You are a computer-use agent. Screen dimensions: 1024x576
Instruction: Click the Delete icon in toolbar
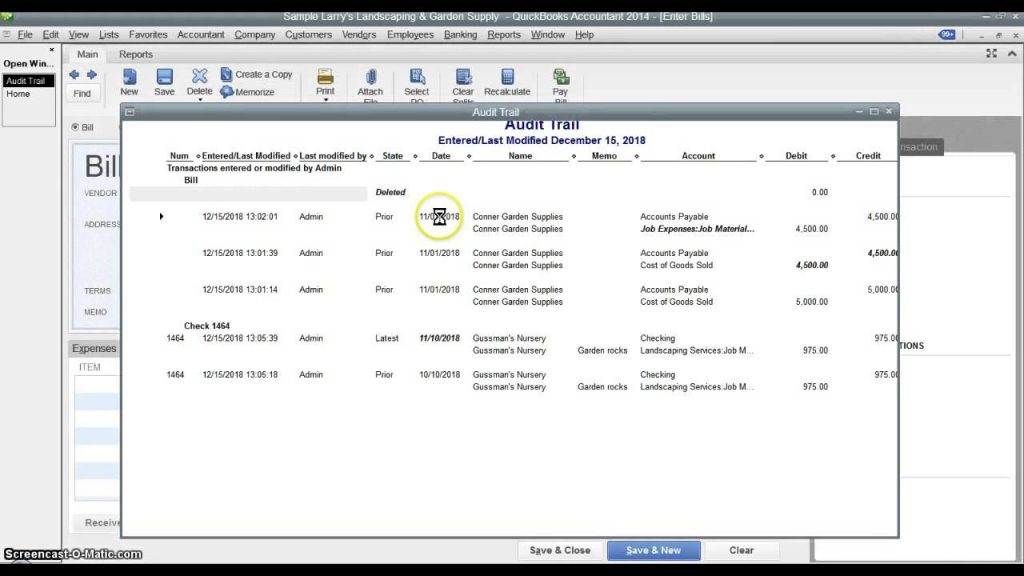point(200,76)
